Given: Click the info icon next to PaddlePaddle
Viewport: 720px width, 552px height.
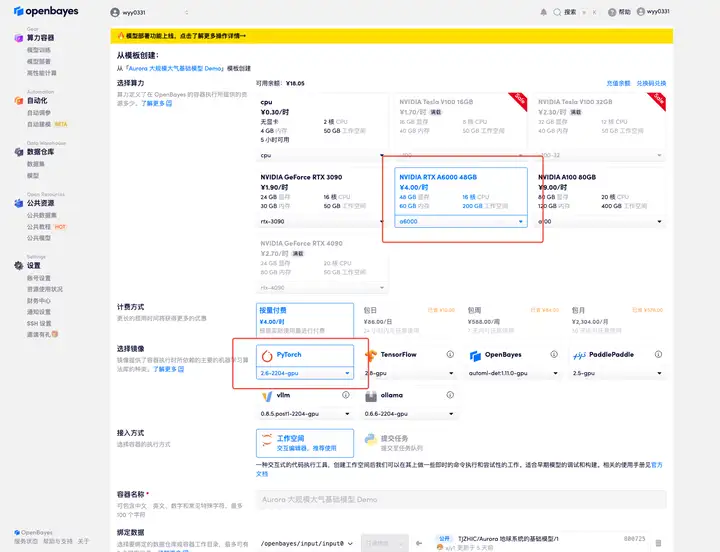Looking at the screenshot, I should point(658,354).
